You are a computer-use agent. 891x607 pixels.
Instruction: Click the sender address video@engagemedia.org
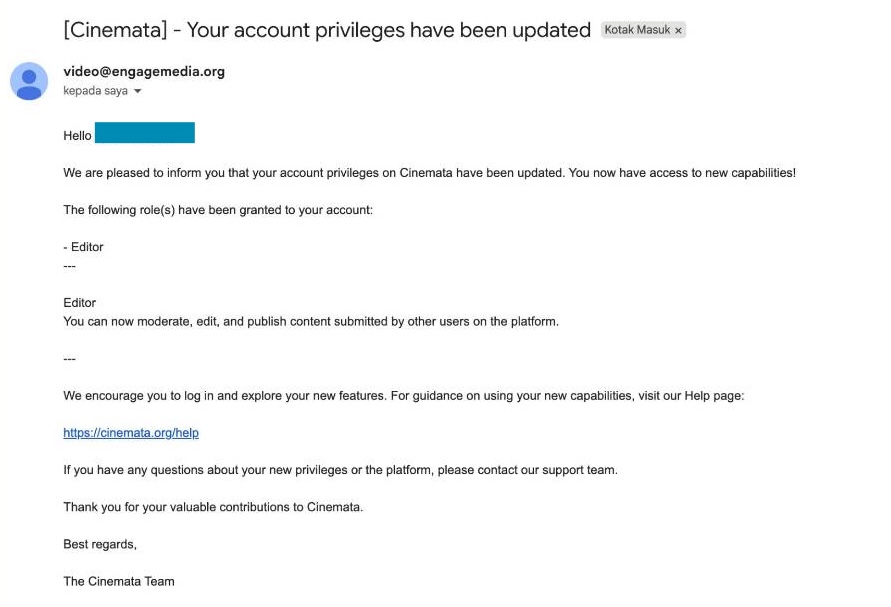144,71
